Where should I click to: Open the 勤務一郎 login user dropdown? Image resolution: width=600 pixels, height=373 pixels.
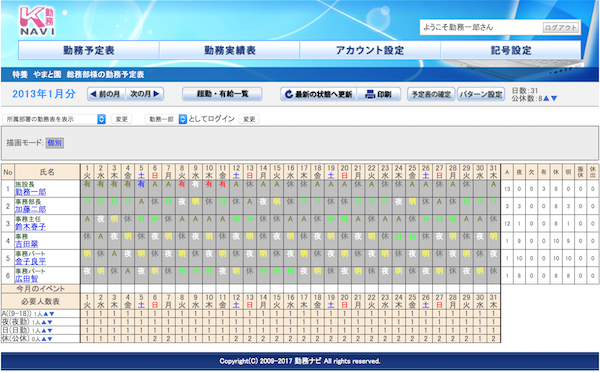166,119
